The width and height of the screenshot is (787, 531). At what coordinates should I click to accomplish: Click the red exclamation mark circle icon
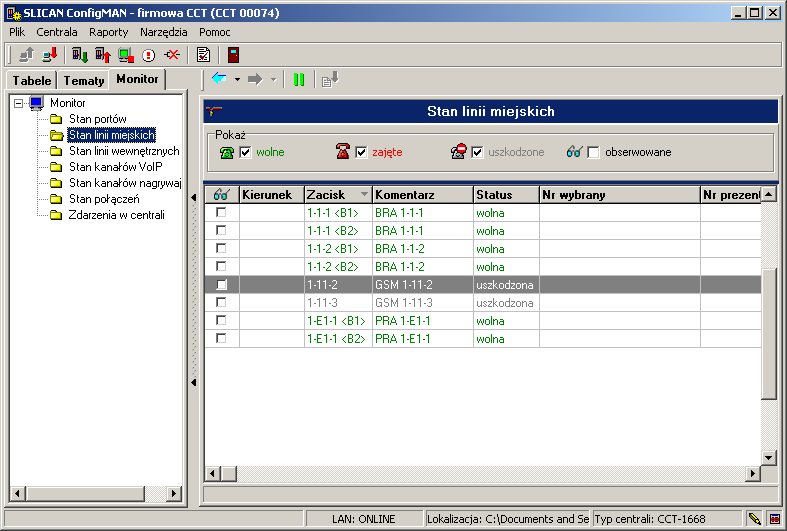(x=149, y=55)
